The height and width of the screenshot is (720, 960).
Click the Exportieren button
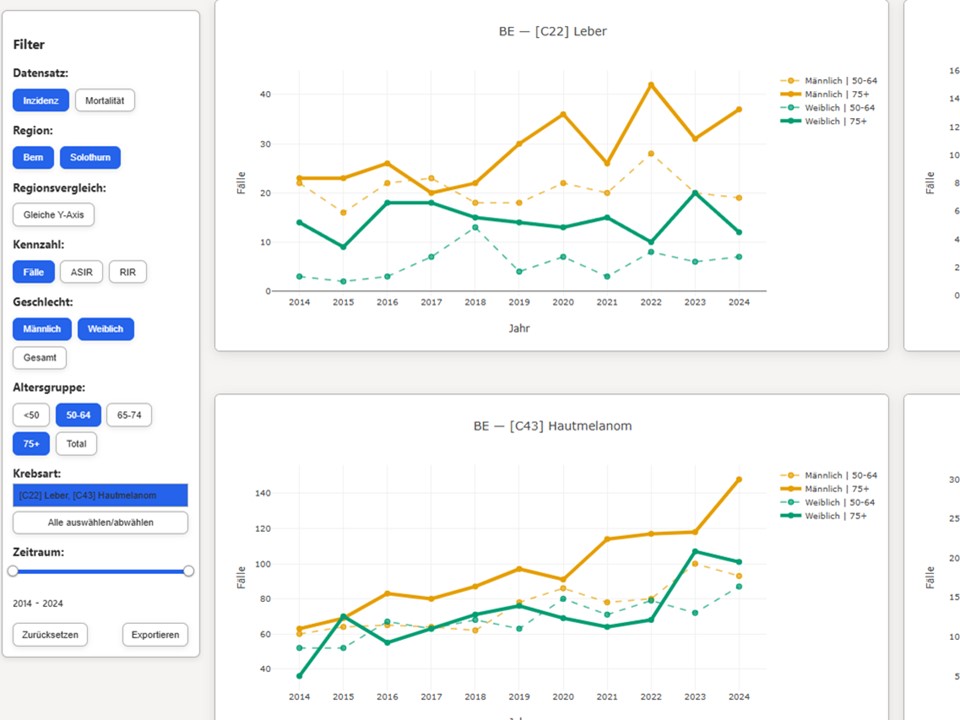[156, 635]
